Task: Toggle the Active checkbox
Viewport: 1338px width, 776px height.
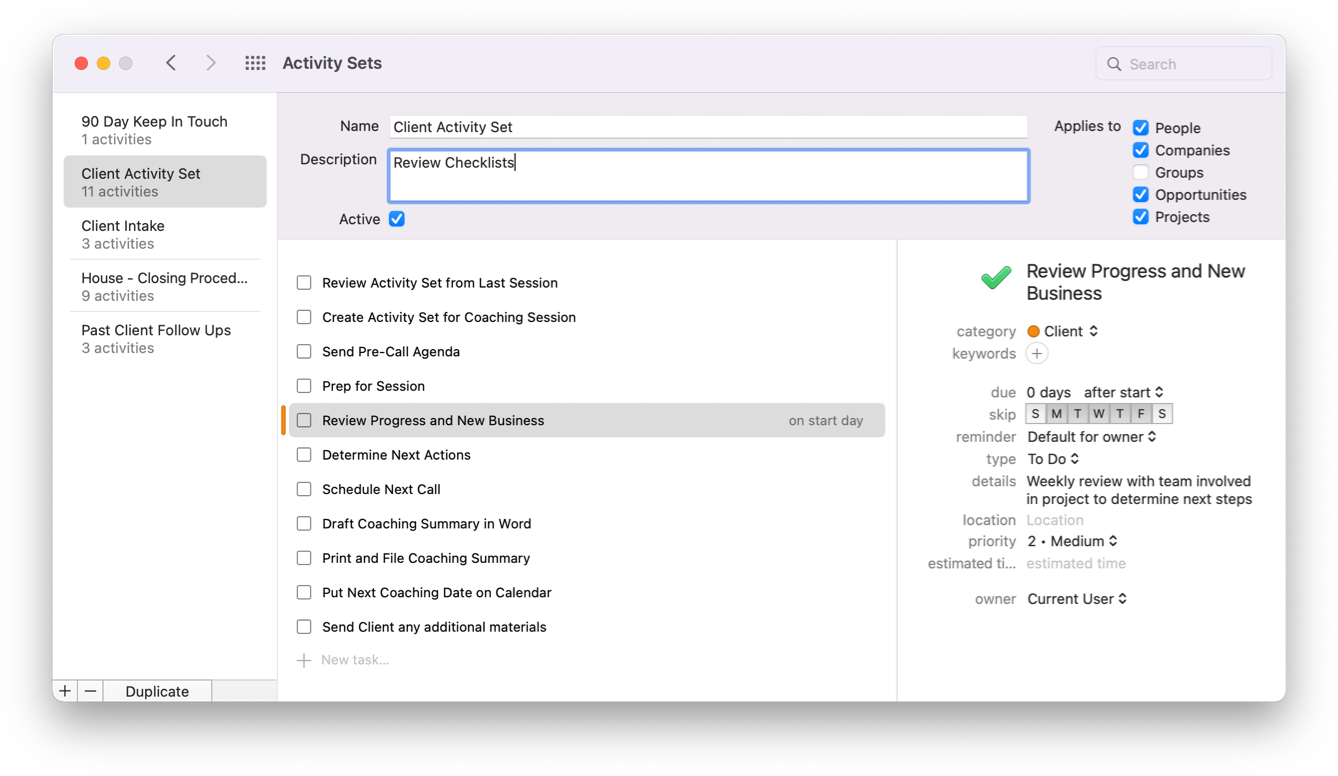Action: tap(396, 219)
